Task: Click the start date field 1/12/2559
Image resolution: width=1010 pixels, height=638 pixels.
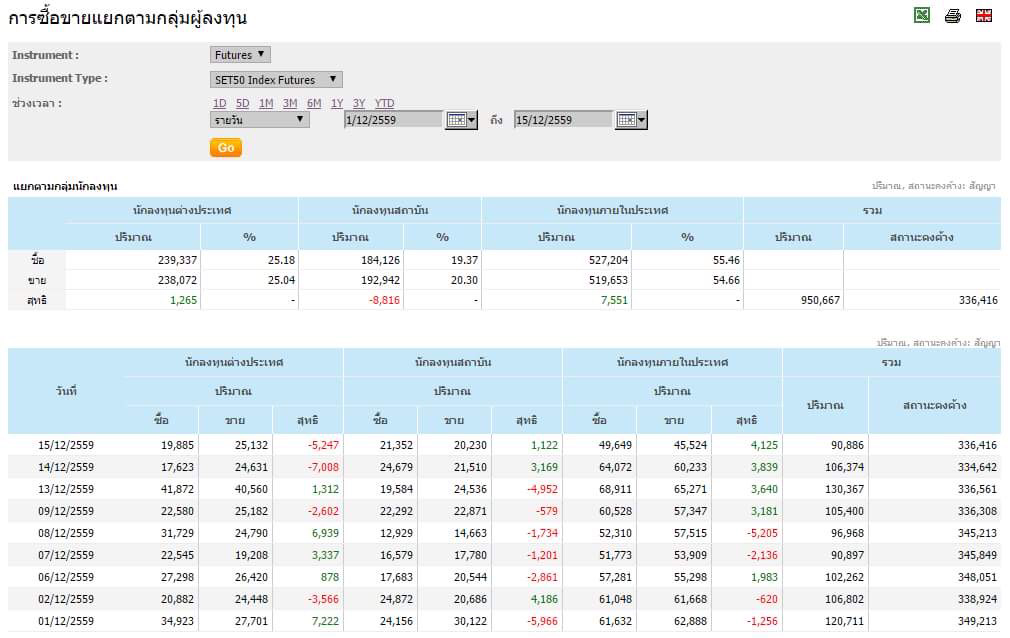Action: [x=393, y=120]
